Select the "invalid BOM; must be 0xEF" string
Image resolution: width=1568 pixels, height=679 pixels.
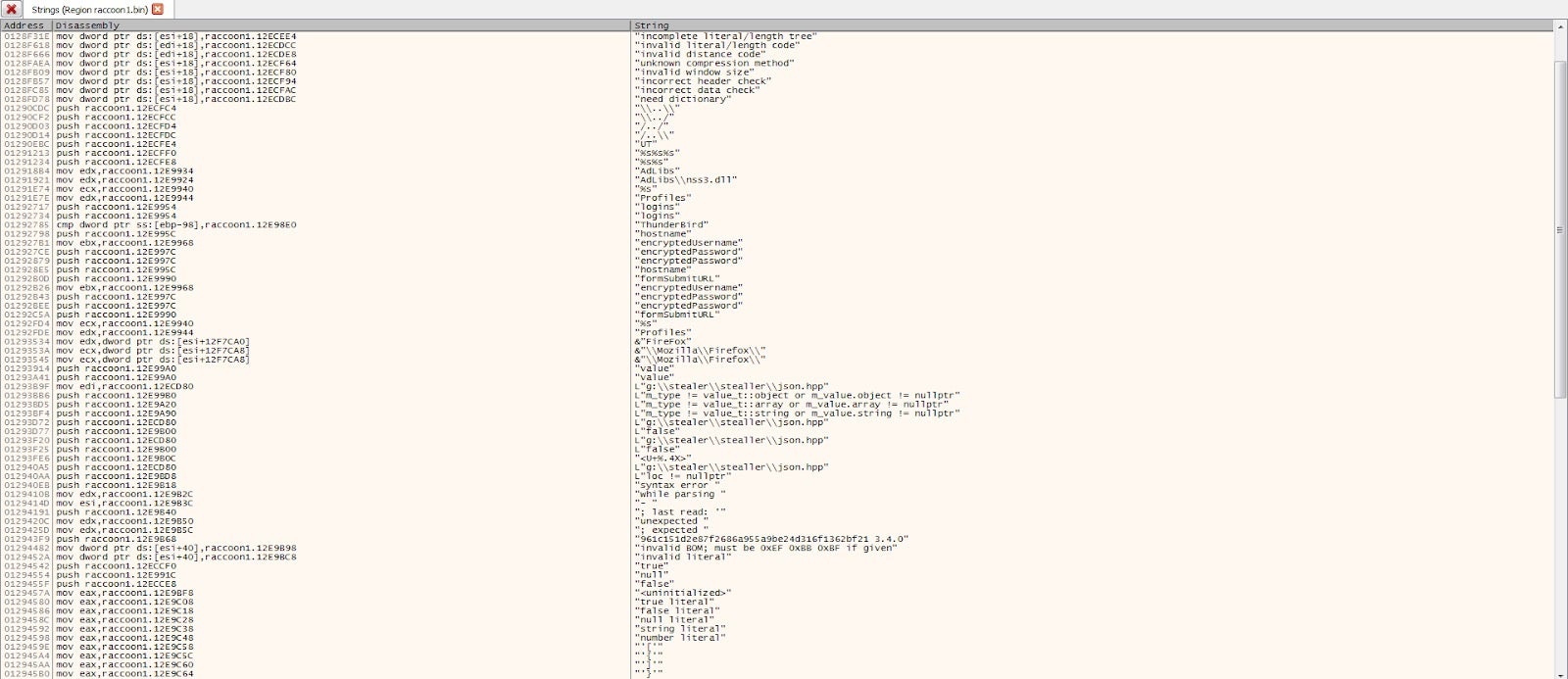(x=766, y=549)
